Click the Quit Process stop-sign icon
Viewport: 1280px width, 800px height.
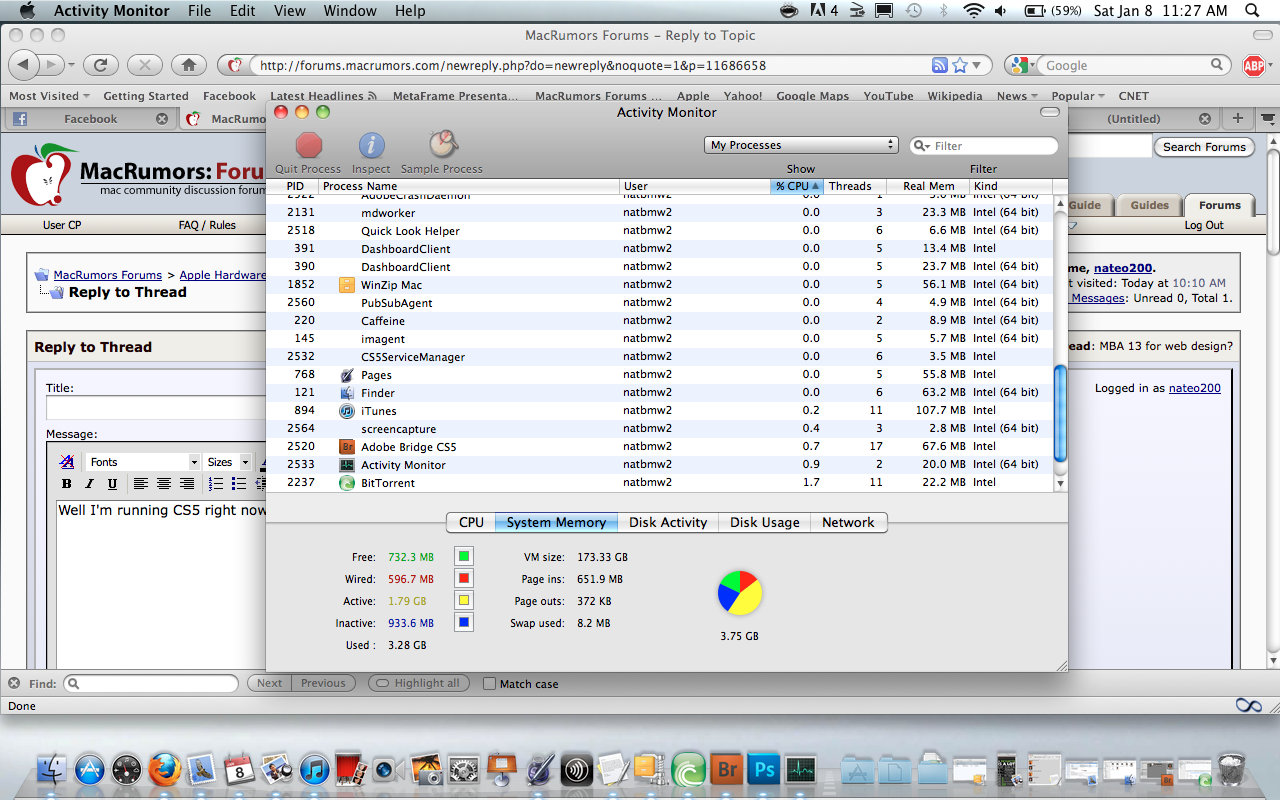click(x=309, y=145)
